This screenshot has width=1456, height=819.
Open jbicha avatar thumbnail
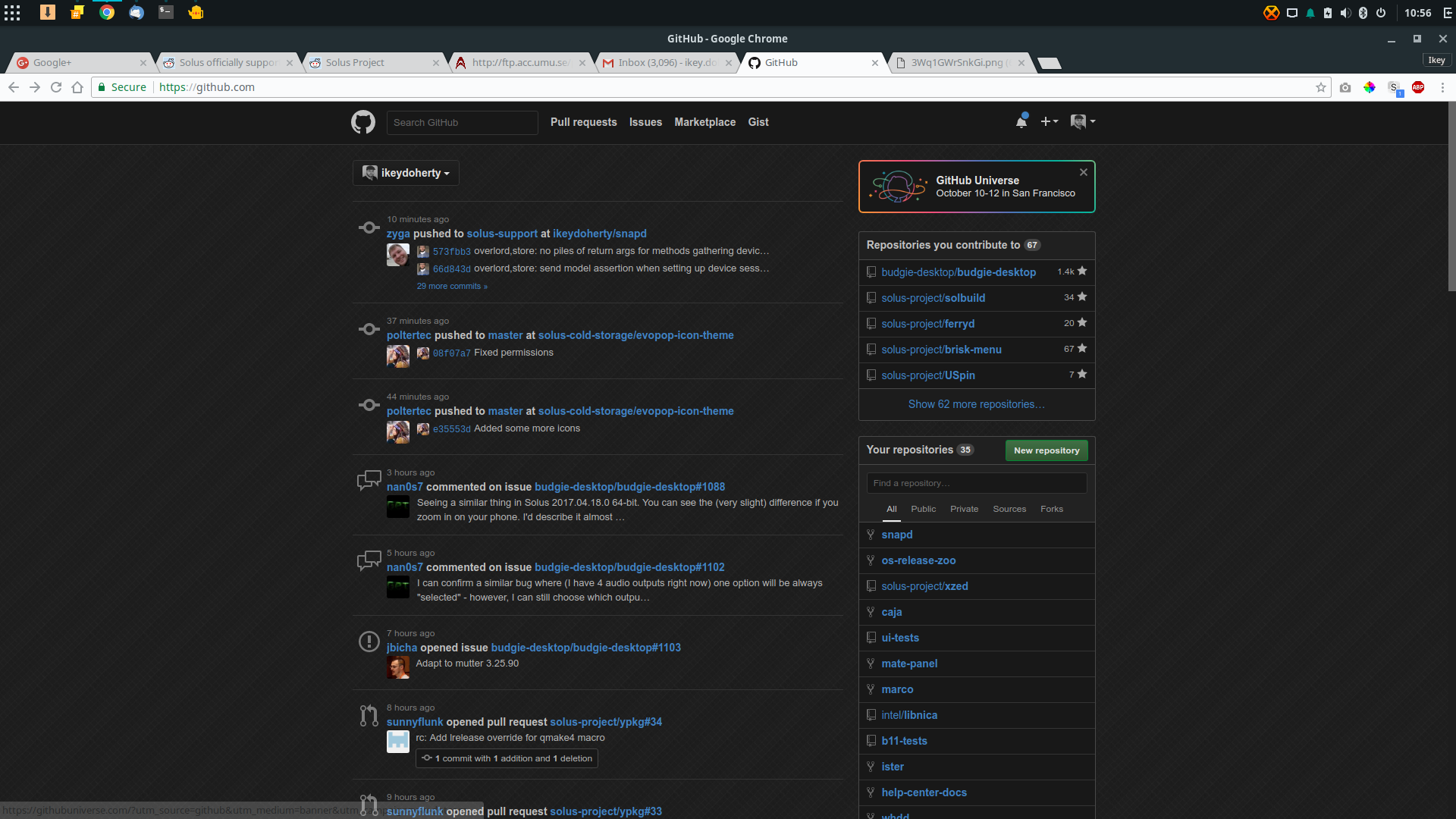[x=398, y=667]
